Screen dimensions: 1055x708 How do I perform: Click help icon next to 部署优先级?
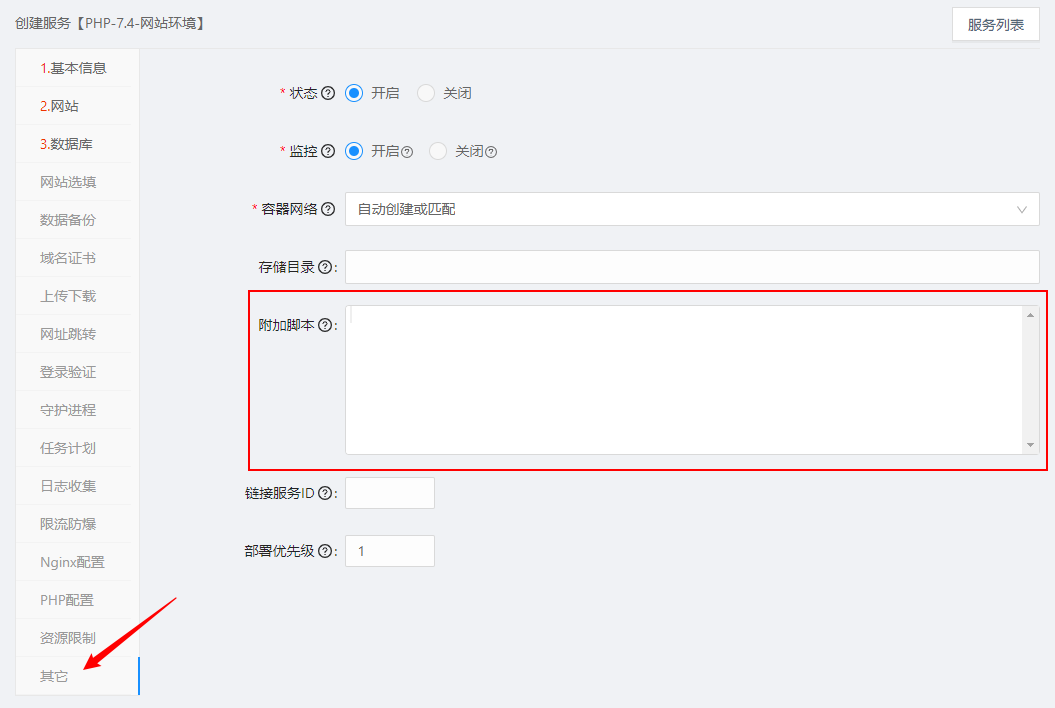point(325,551)
